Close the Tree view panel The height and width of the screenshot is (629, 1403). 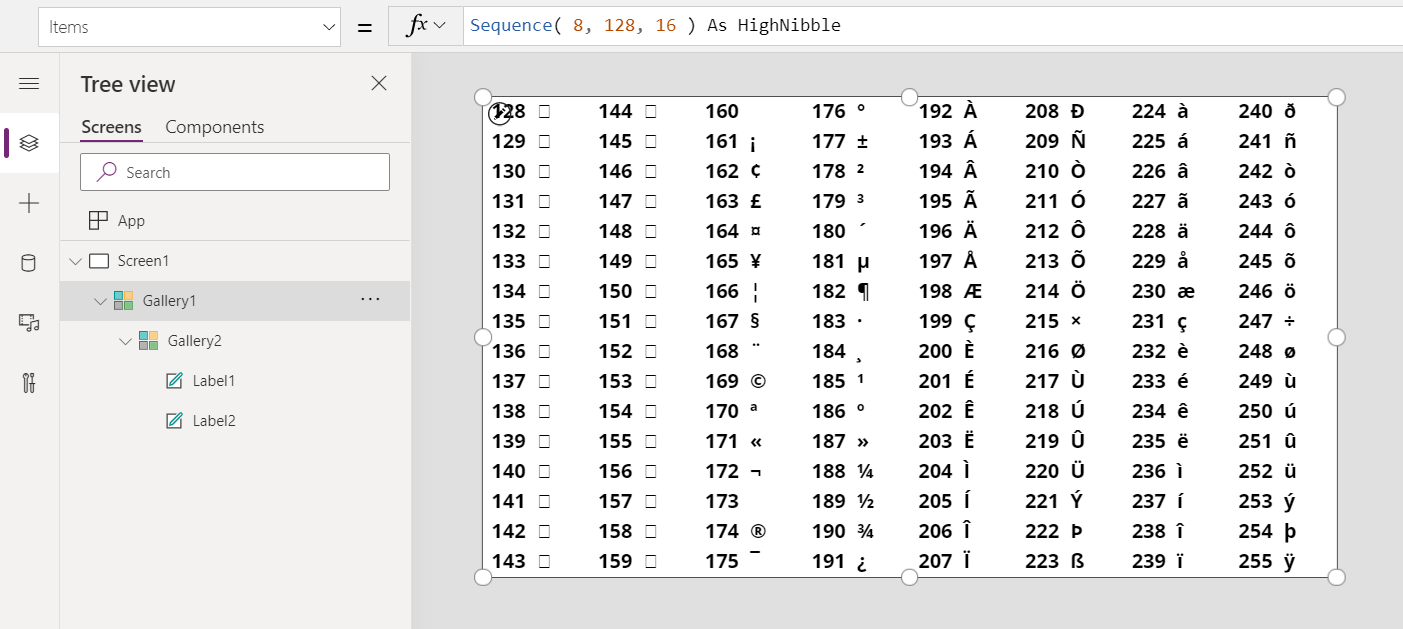point(378,84)
